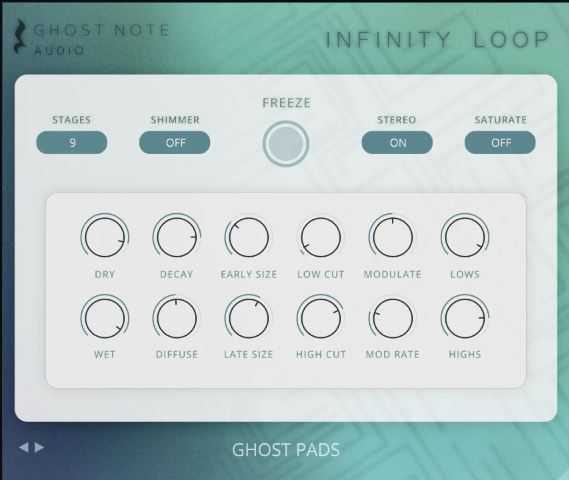Click the Late Size knob
This screenshot has height=480, width=569.
tap(249, 319)
